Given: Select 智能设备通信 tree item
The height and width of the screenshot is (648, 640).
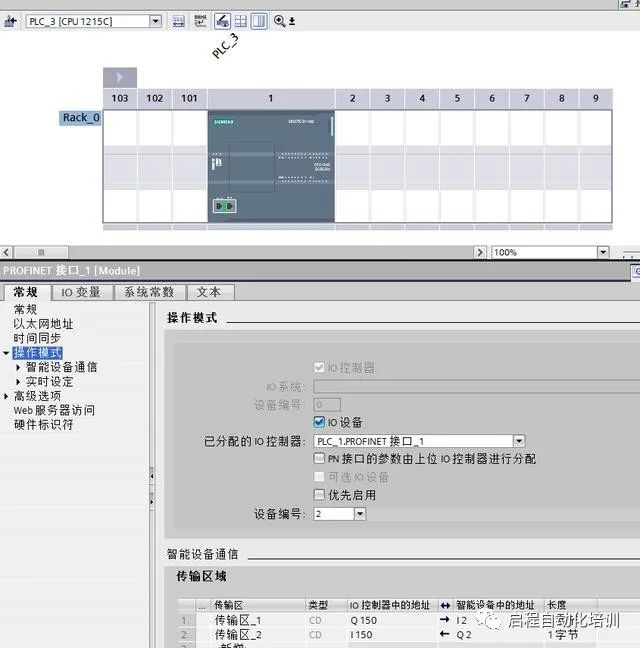Looking at the screenshot, I should (62, 367).
